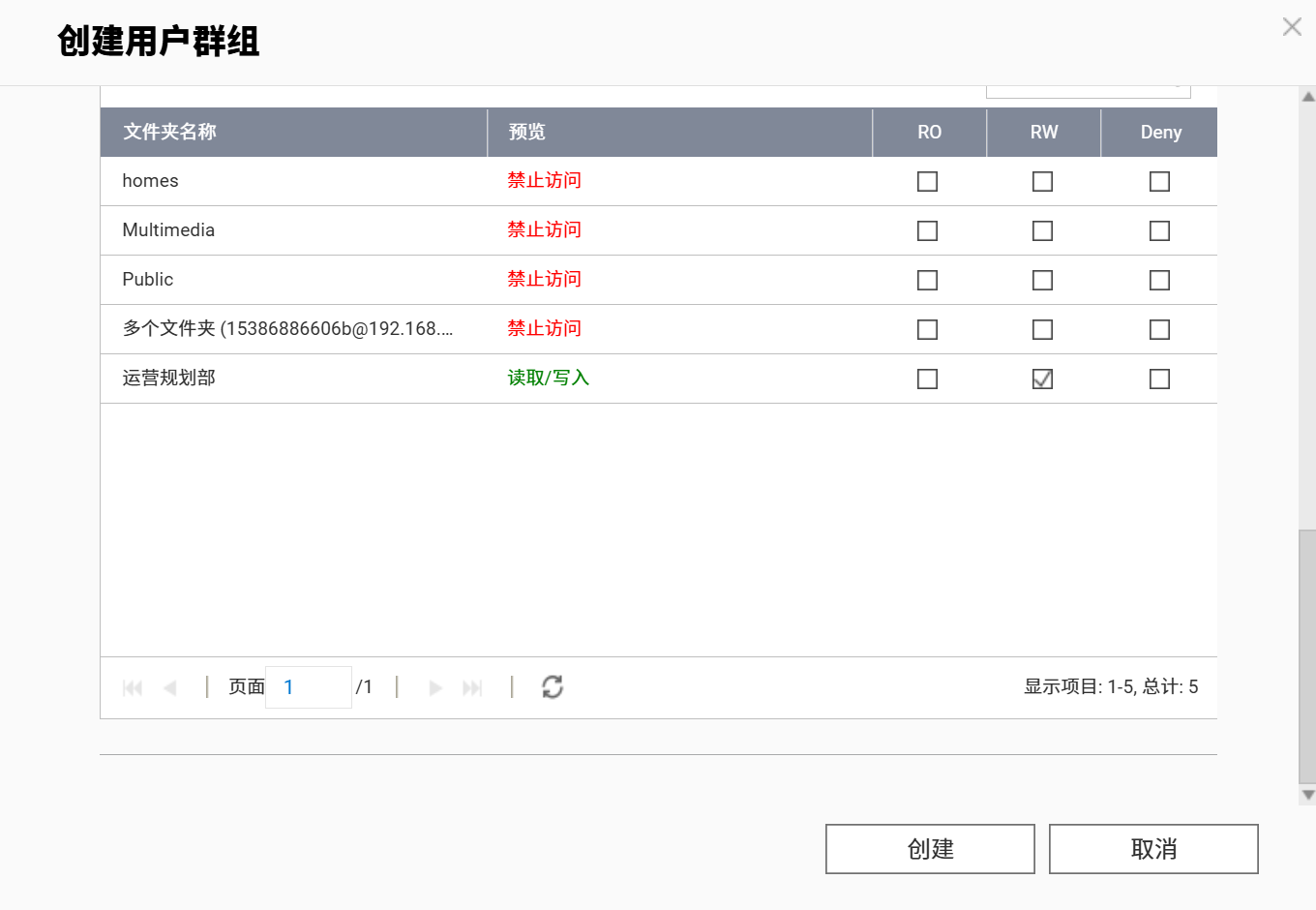The height and width of the screenshot is (910, 1316).
Task: Click 禁止访问 in 多个文件夹 row
Action: (544, 328)
